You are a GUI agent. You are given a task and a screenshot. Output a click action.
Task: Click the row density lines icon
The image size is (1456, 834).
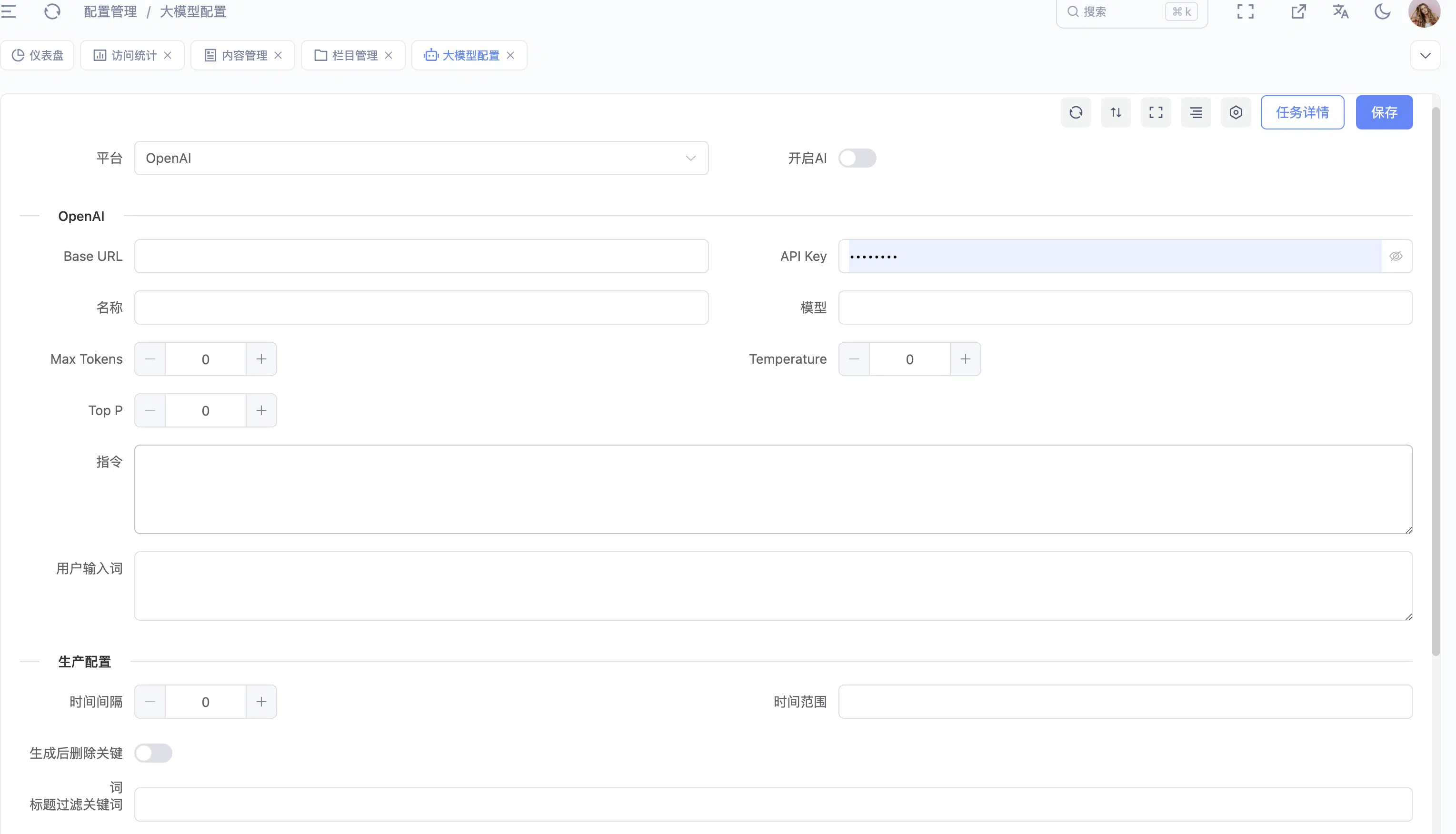click(x=1196, y=112)
